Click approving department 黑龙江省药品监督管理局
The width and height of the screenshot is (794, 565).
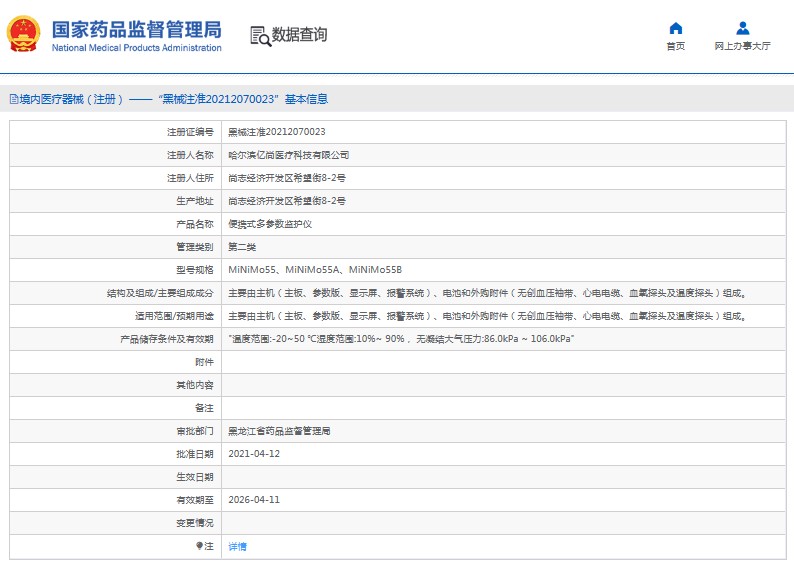[279, 431]
